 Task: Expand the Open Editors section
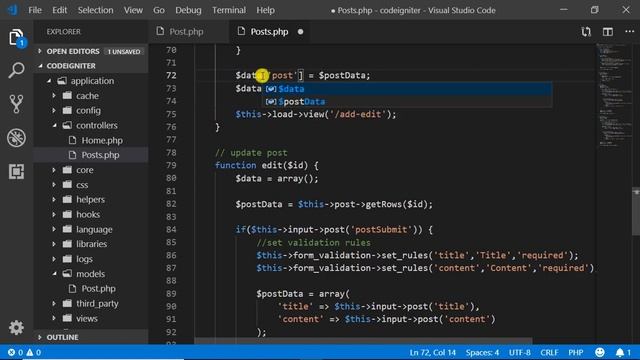(x=91, y=51)
